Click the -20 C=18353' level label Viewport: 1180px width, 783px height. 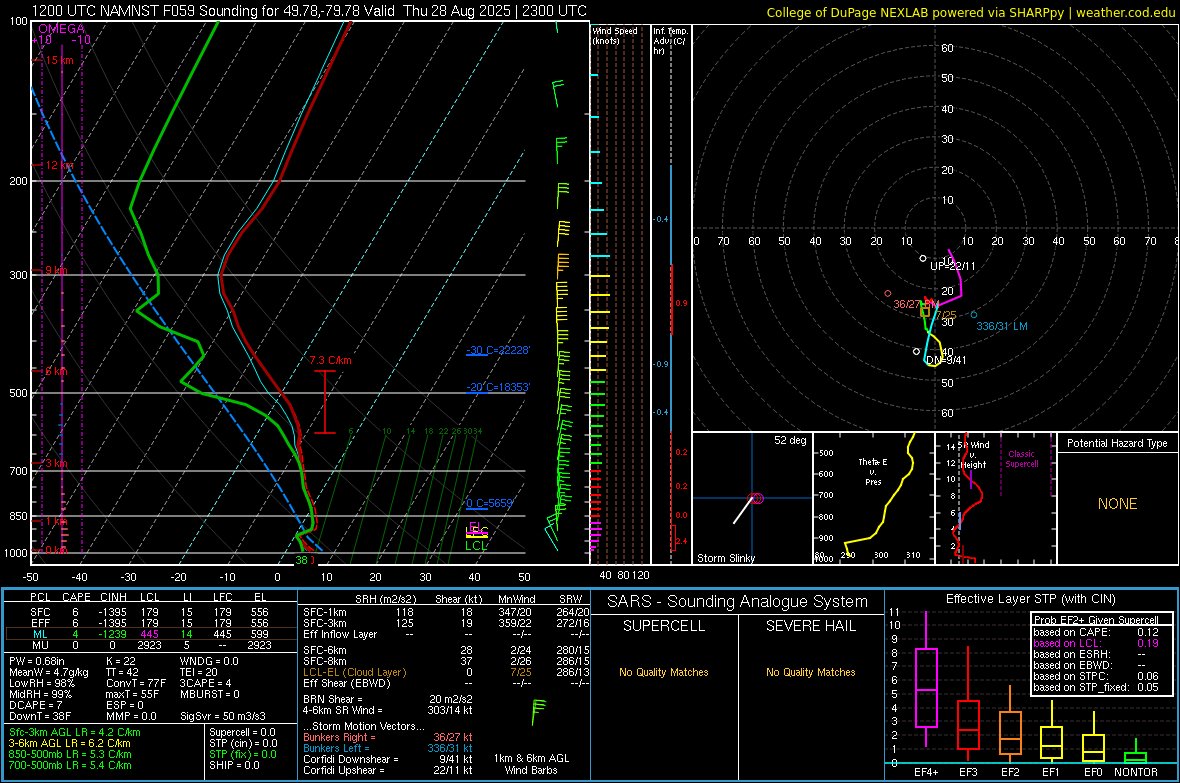pos(498,387)
